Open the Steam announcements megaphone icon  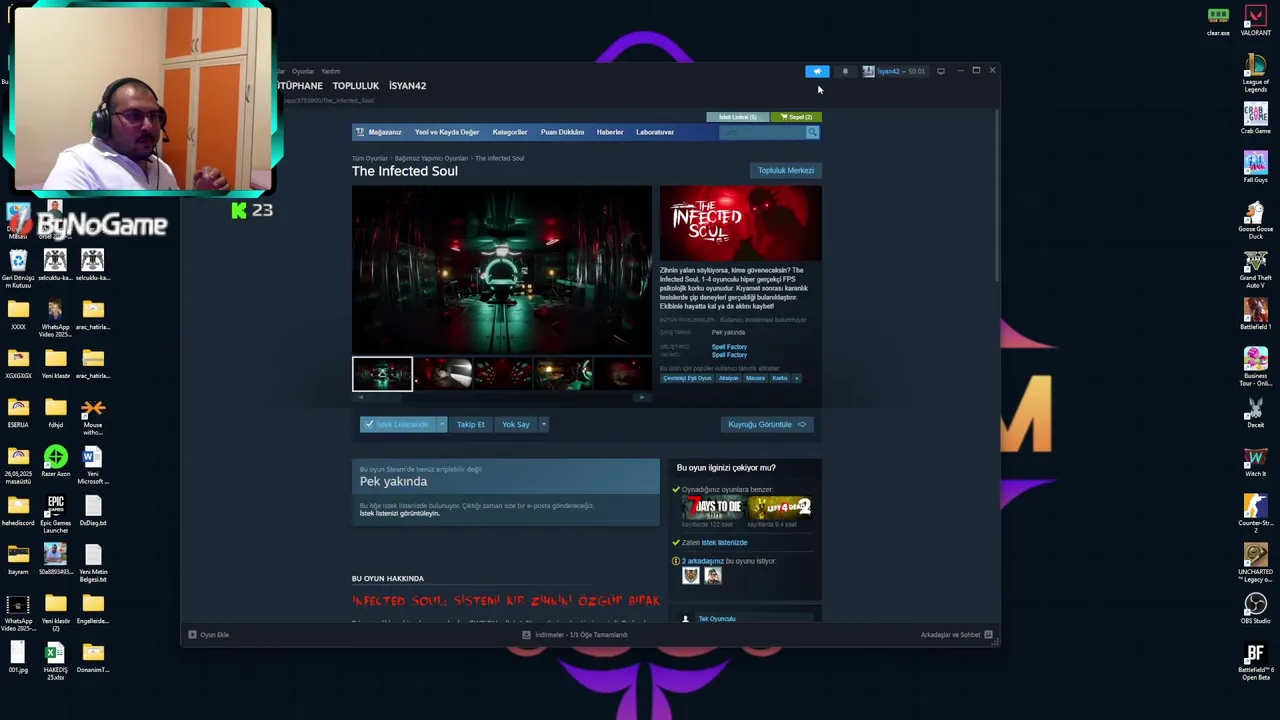[817, 71]
